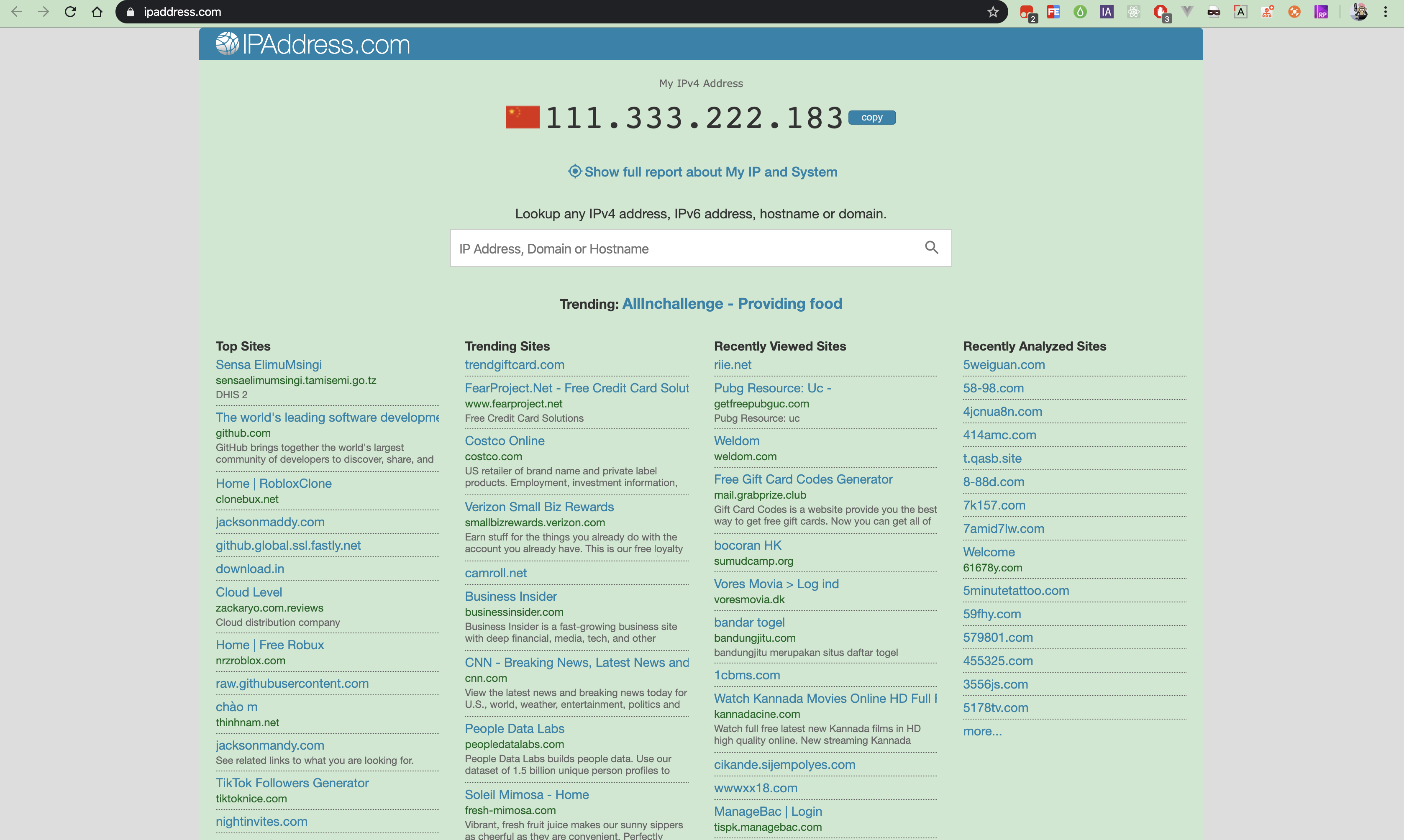Click the IA extension icon

point(1106,11)
